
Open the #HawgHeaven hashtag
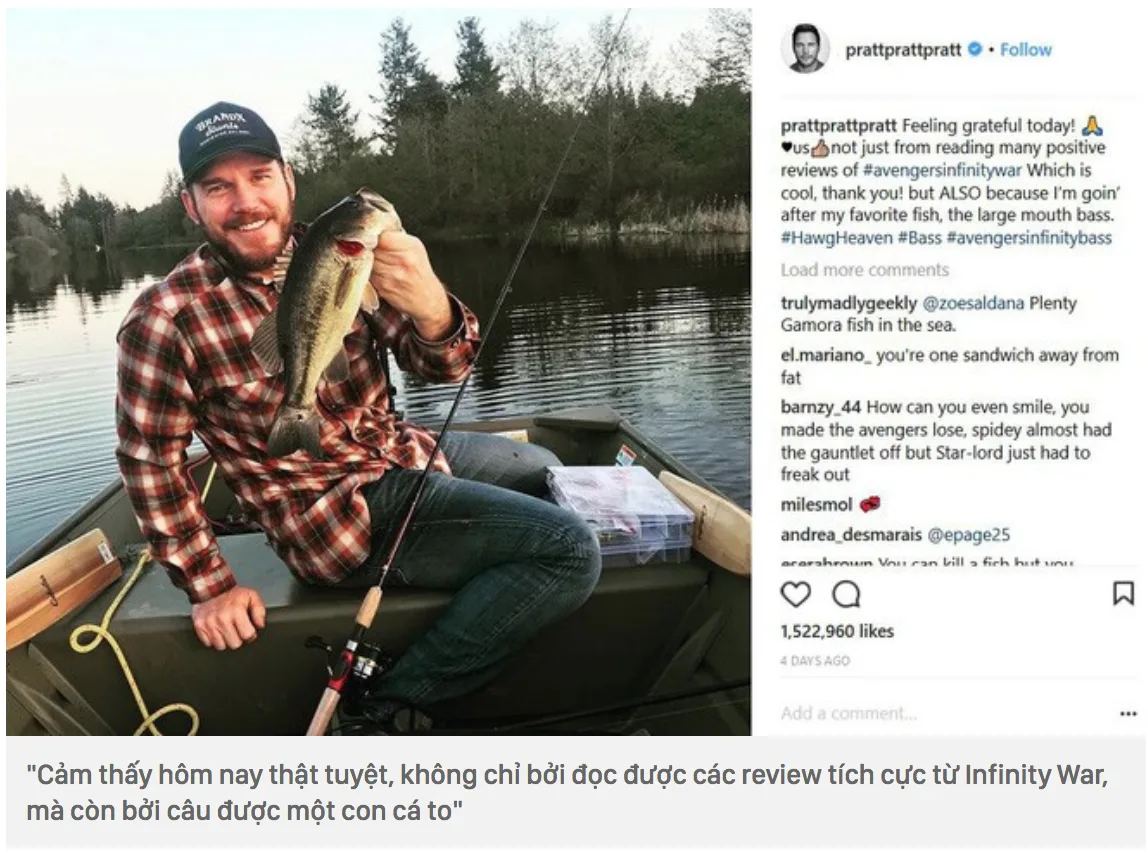tap(837, 238)
